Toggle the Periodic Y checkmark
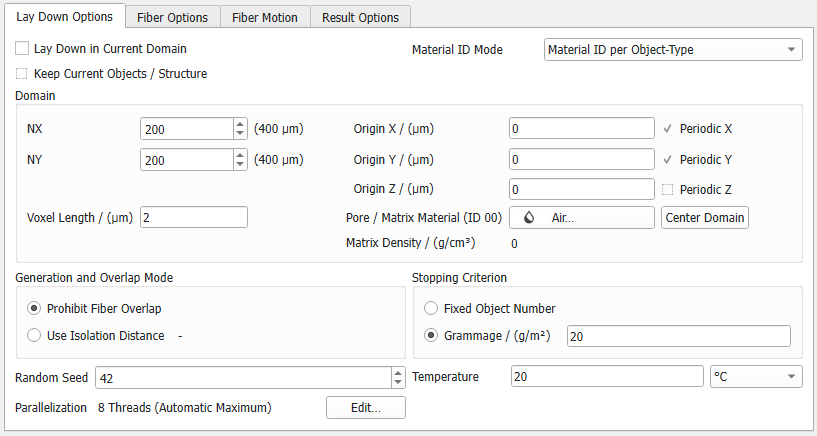The width and height of the screenshot is (817, 436). click(667, 159)
